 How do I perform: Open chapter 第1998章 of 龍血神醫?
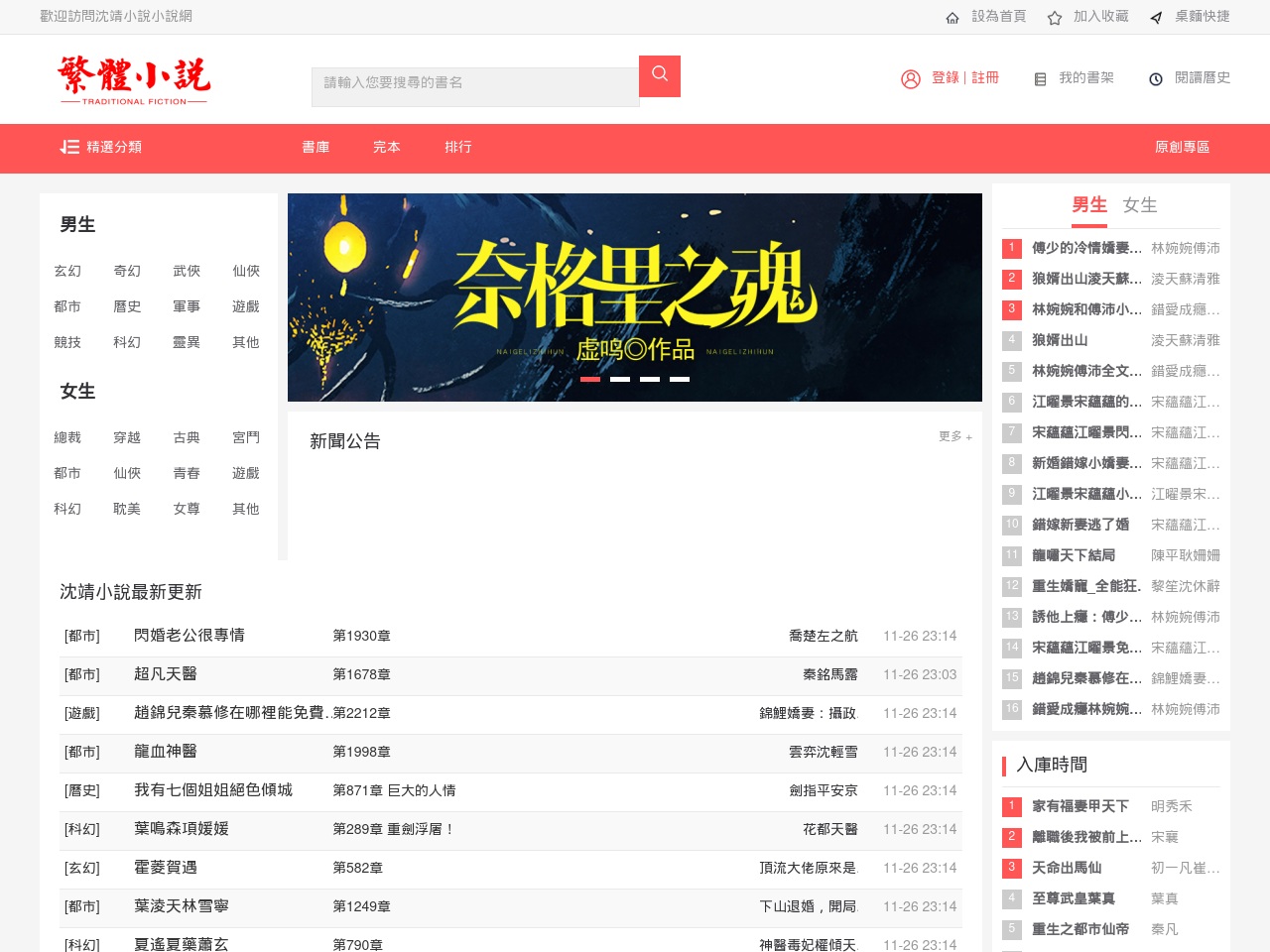click(361, 752)
